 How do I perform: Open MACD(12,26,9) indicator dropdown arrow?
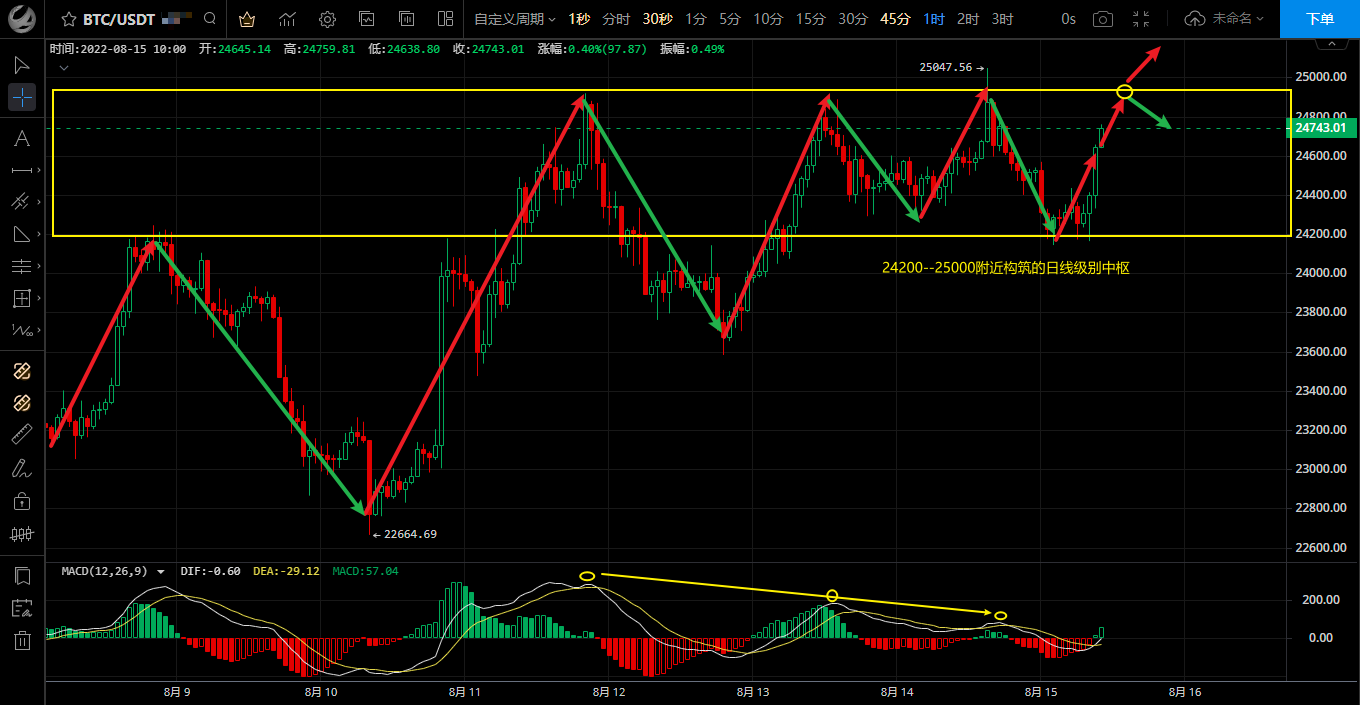[x=161, y=572]
